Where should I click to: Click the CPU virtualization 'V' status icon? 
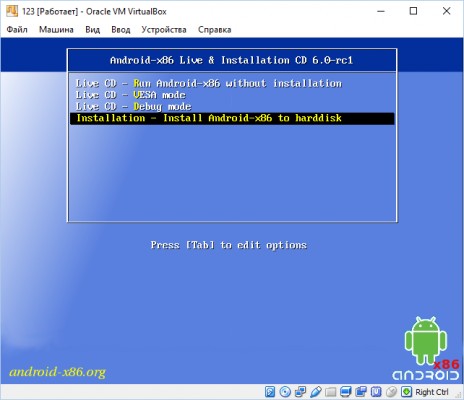pyautogui.click(x=376, y=392)
